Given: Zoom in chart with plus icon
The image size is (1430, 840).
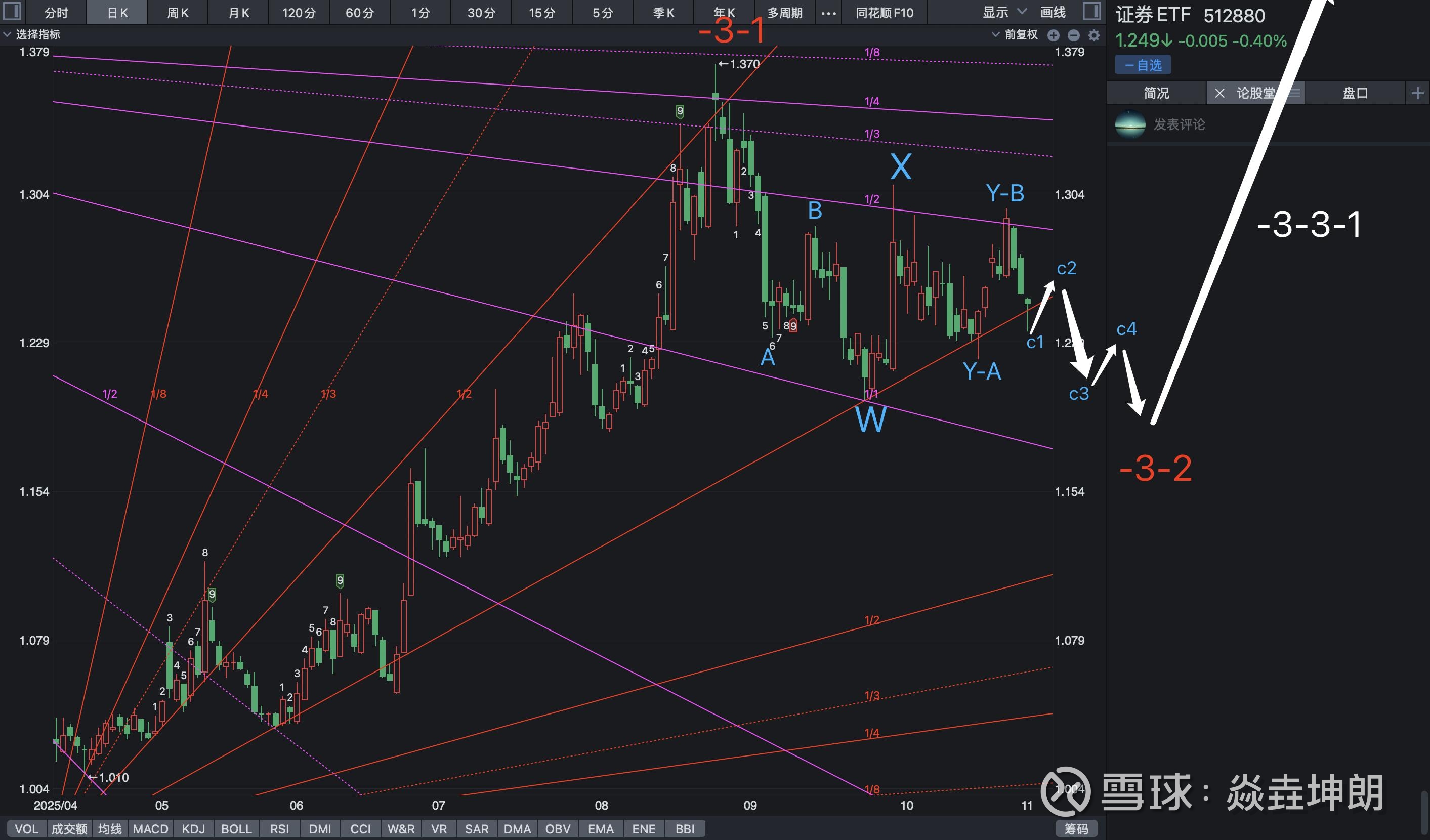Looking at the screenshot, I should (1053, 35).
